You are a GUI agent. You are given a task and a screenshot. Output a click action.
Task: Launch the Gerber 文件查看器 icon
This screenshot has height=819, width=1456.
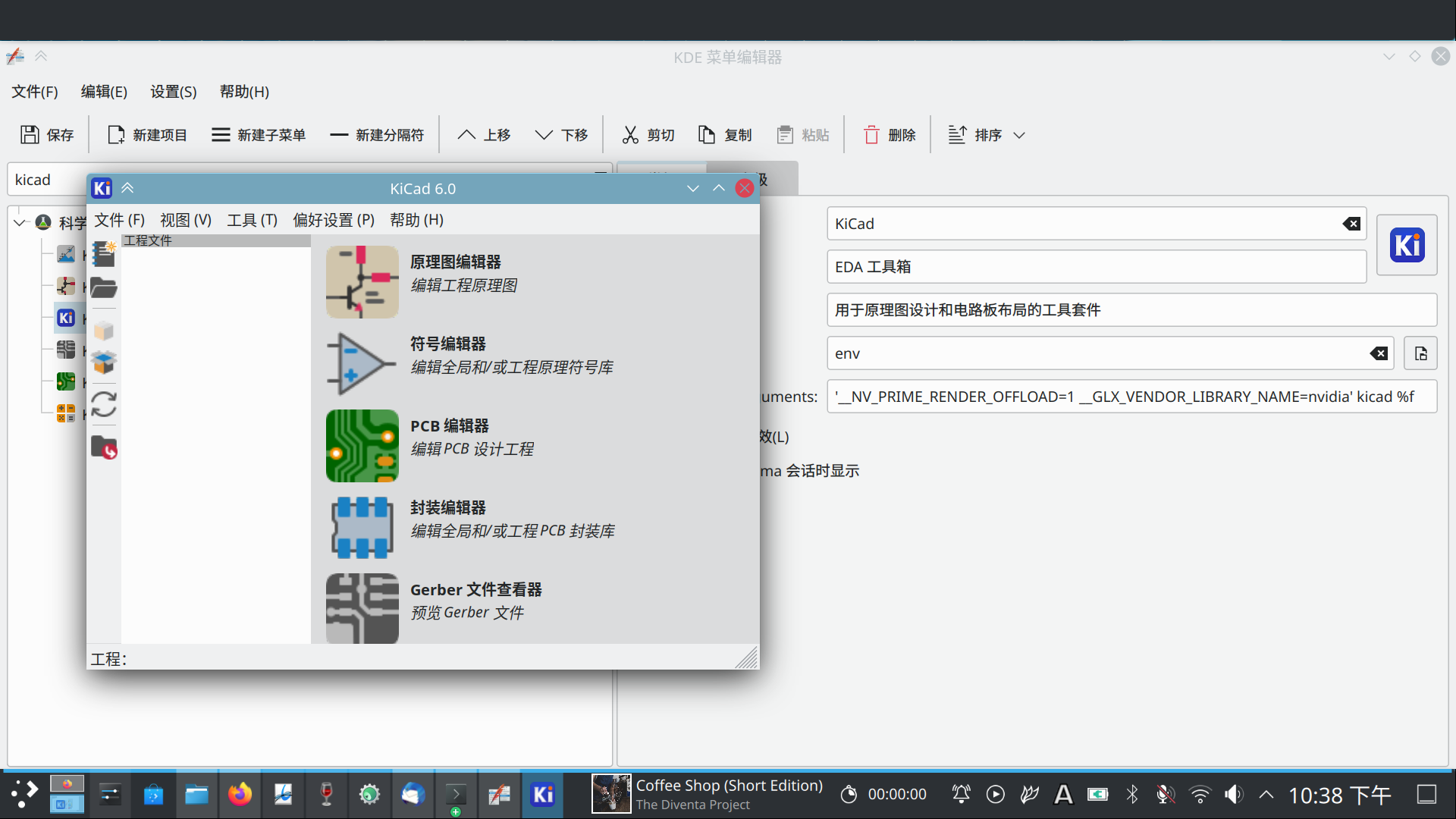point(362,608)
